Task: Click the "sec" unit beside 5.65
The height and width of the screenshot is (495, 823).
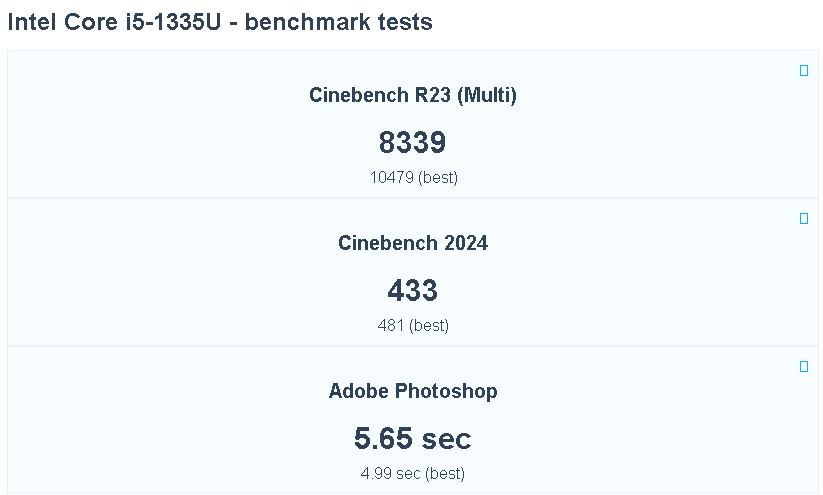Action: pyautogui.click(x=445, y=439)
